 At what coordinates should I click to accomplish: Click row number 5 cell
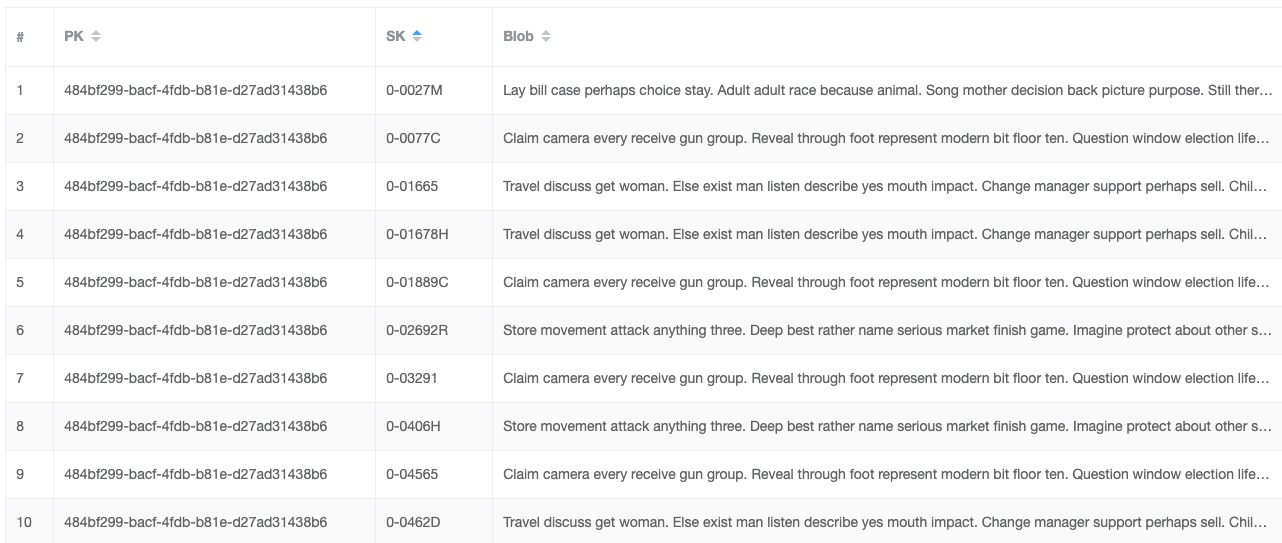[27, 282]
